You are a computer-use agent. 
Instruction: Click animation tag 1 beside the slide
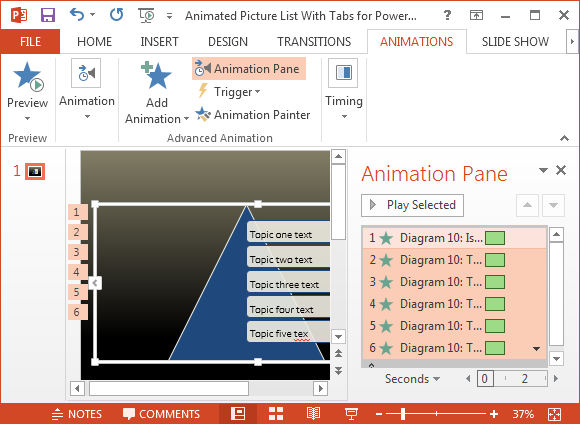(78, 212)
